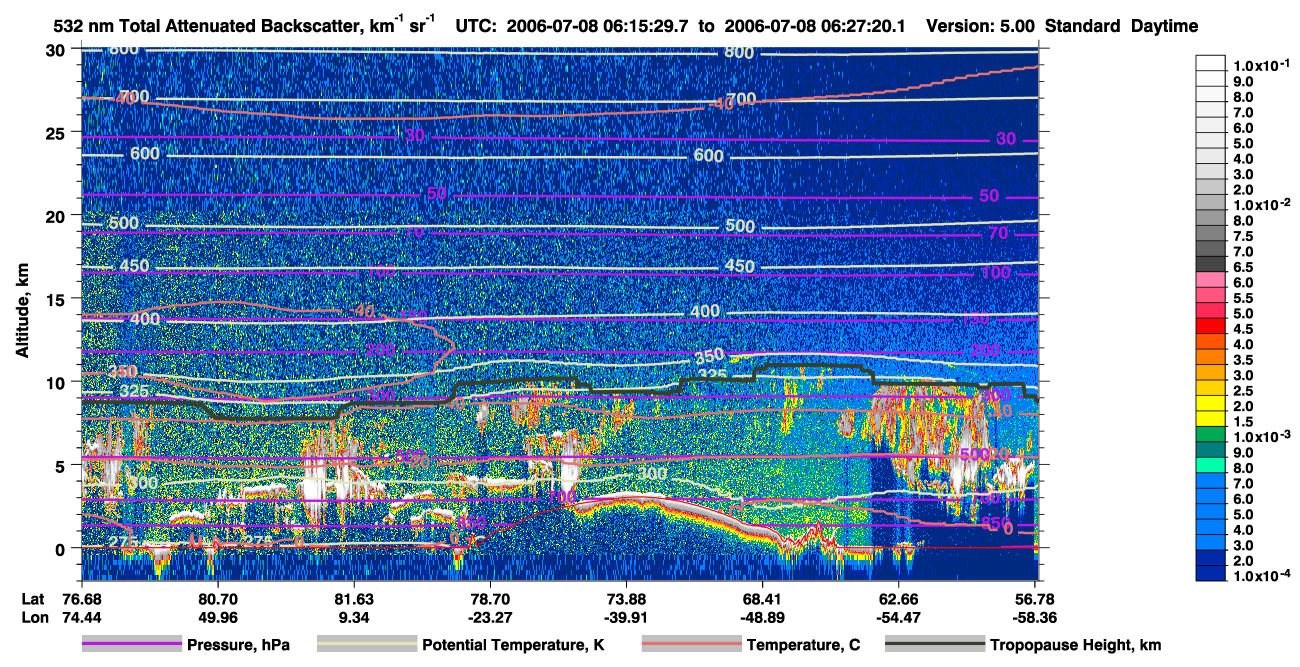This screenshot has height=667, width=1300.
Task: Click the 'Pressure, hPa' legend label
Action: tap(239, 646)
